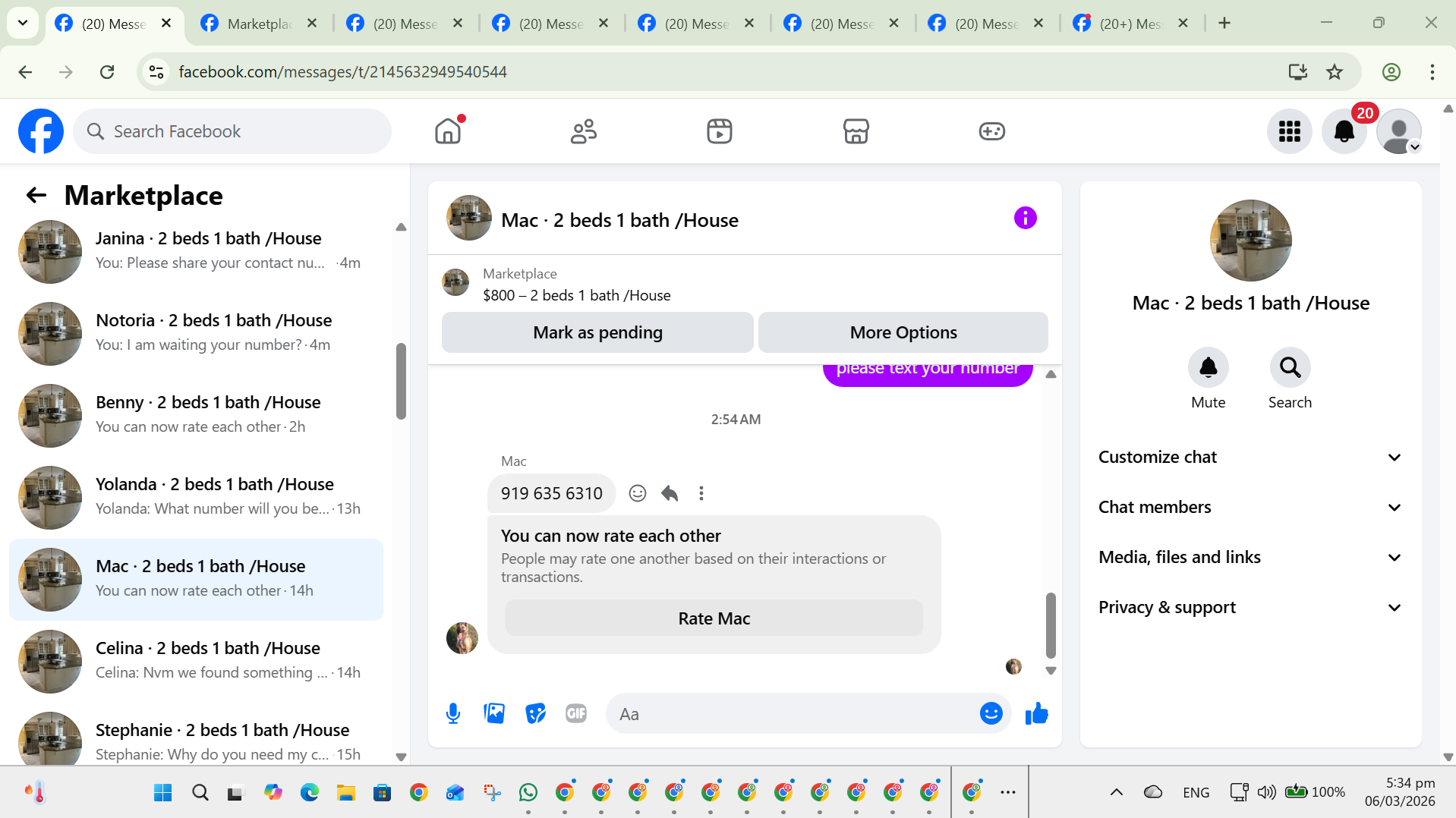The image size is (1456, 818).
Task: Click the browser address bar URL
Action: (x=342, y=72)
